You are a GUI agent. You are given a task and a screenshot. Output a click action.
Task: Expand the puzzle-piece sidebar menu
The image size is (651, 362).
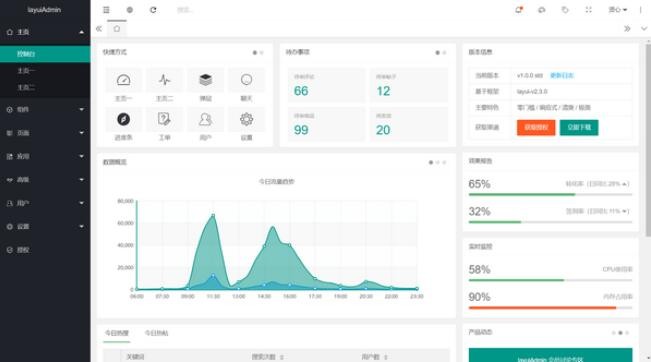[x=45, y=156]
